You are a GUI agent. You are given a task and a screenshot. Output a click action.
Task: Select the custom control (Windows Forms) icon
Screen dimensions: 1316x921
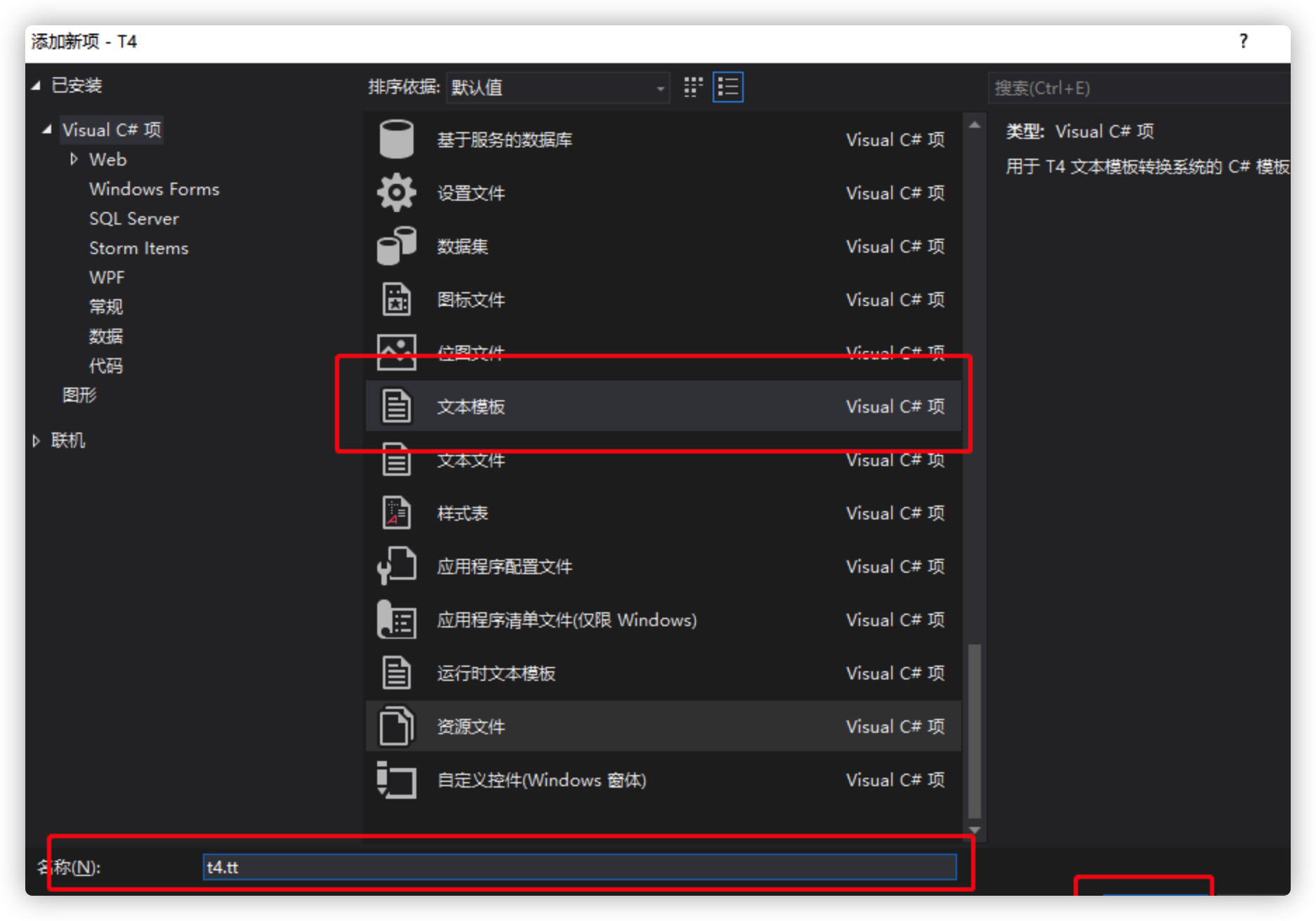(396, 780)
